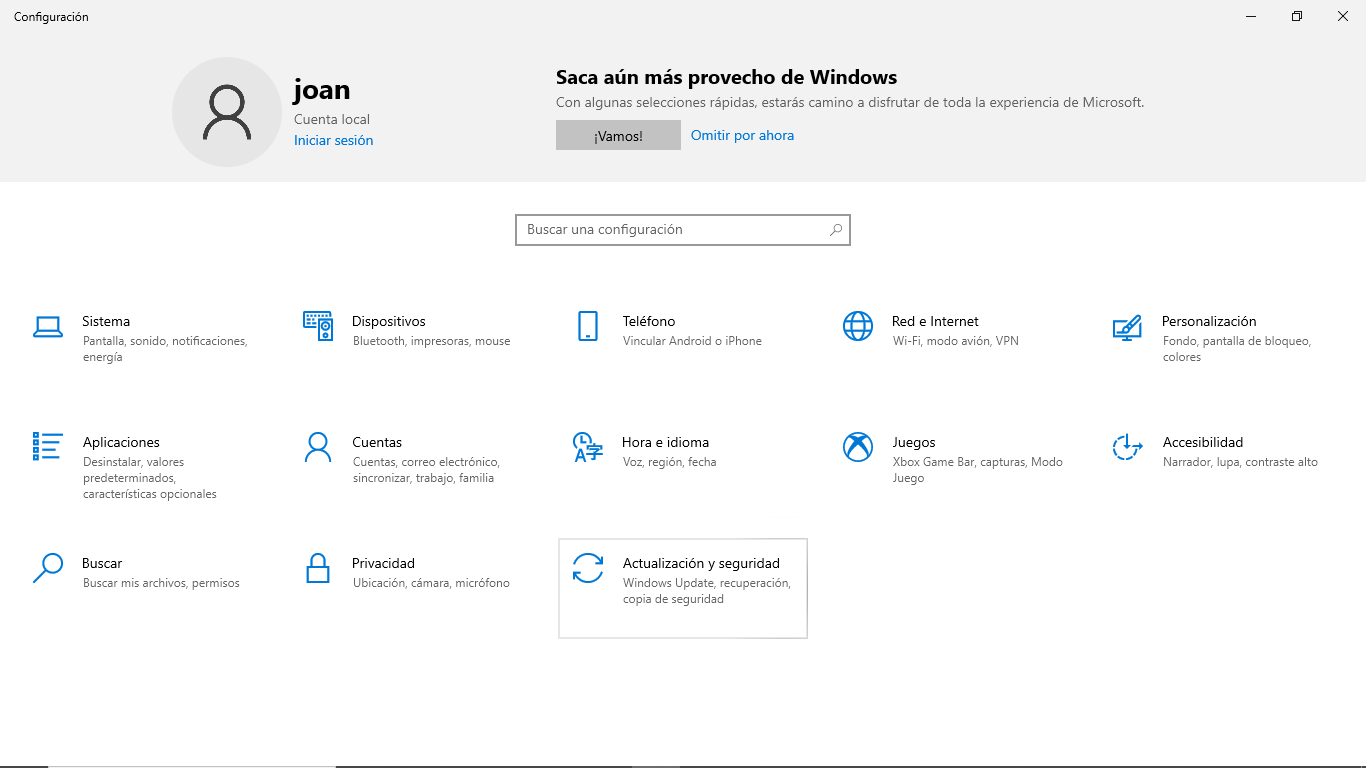Click the Sistema laptop icon
The height and width of the screenshot is (768, 1366).
click(47, 326)
